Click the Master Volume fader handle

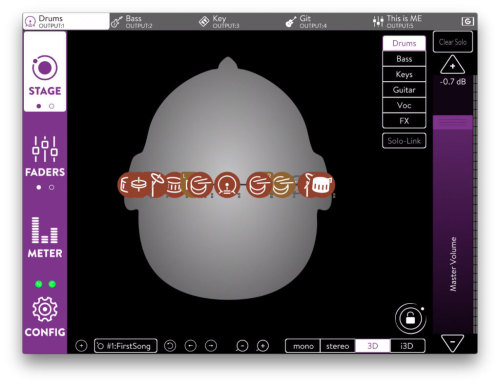click(453, 122)
